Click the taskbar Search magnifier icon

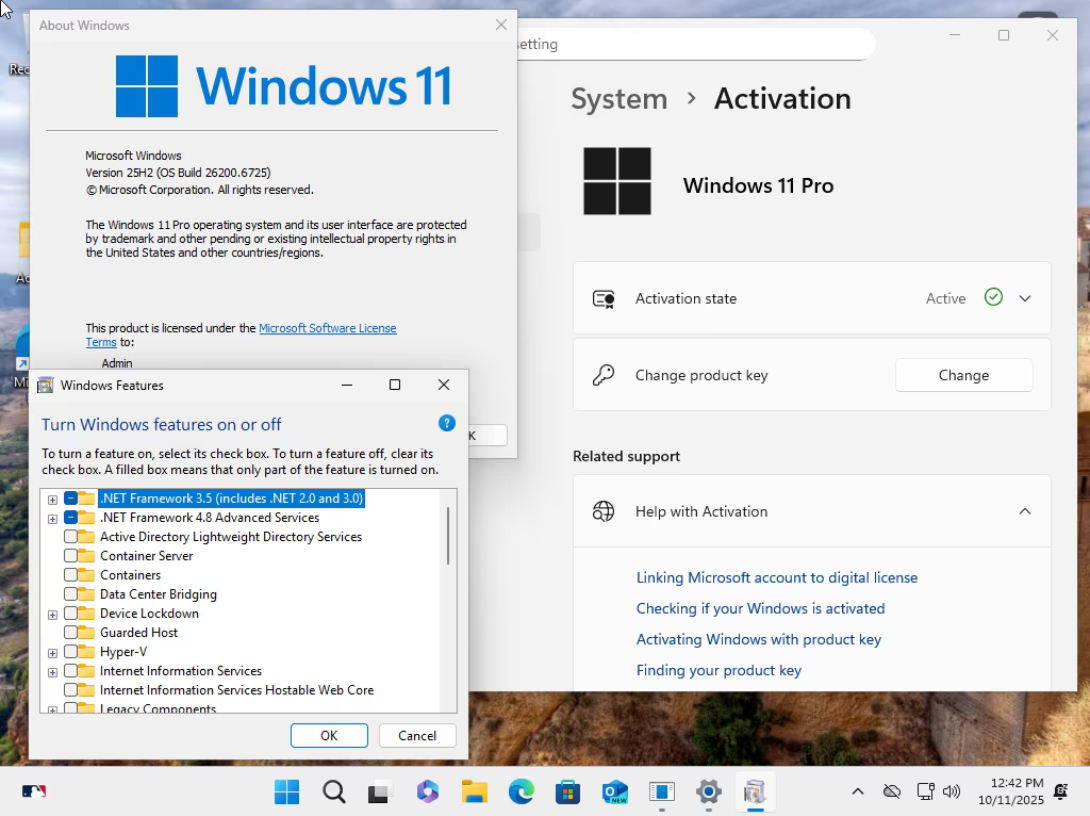coord(334,792)
